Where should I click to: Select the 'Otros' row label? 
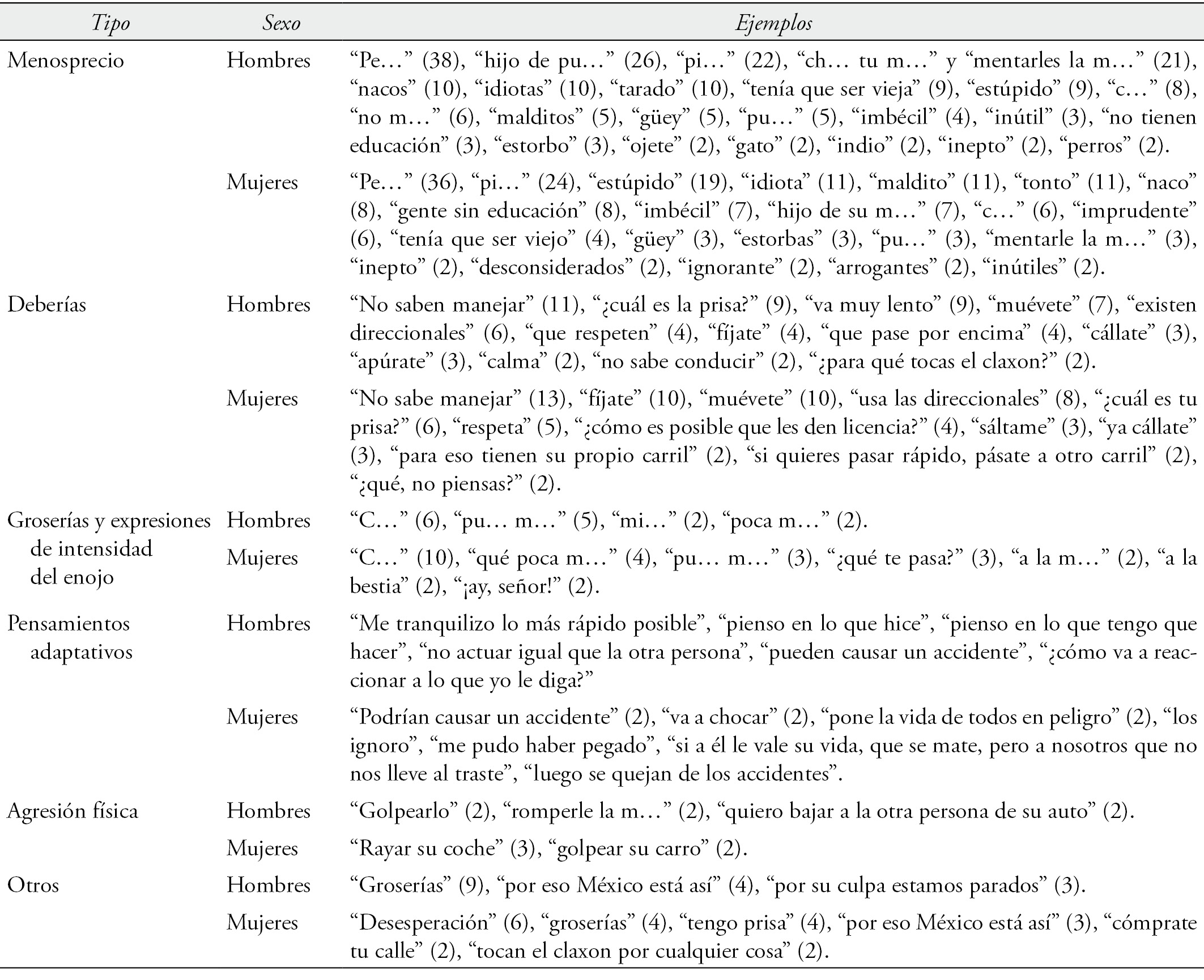click(33, 885)
